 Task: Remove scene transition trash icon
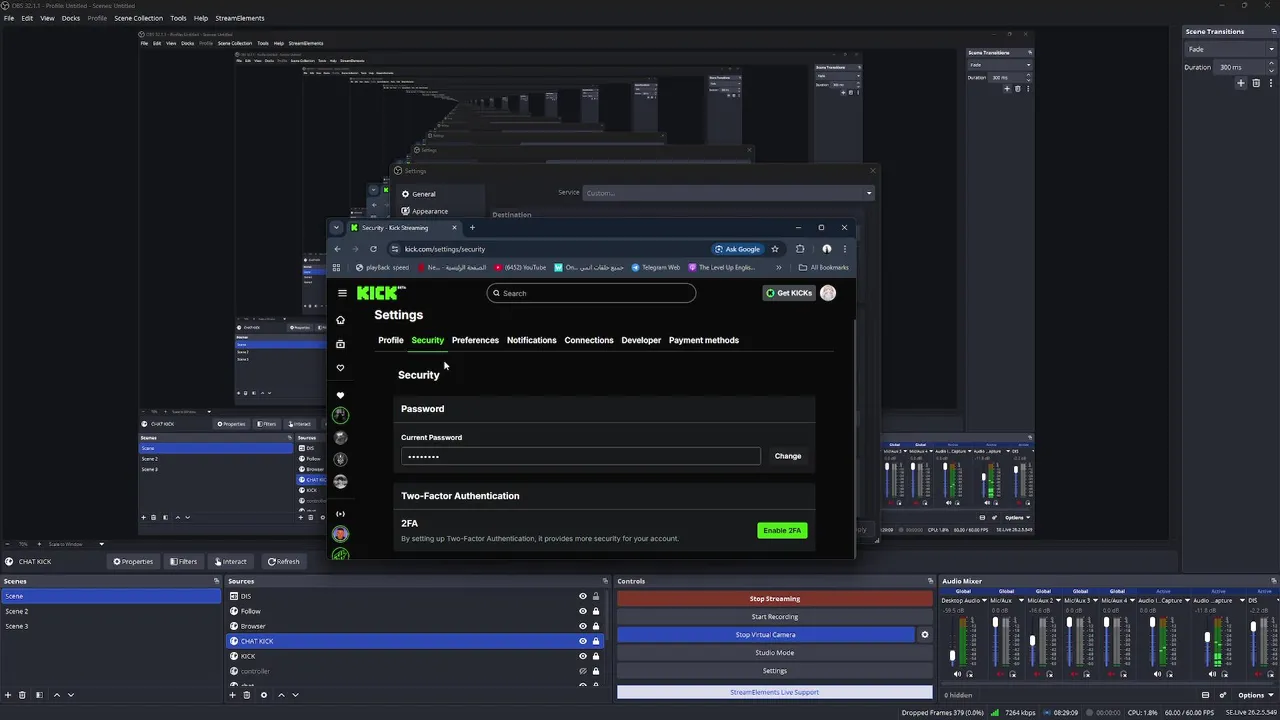click(x=1256, y=83)
